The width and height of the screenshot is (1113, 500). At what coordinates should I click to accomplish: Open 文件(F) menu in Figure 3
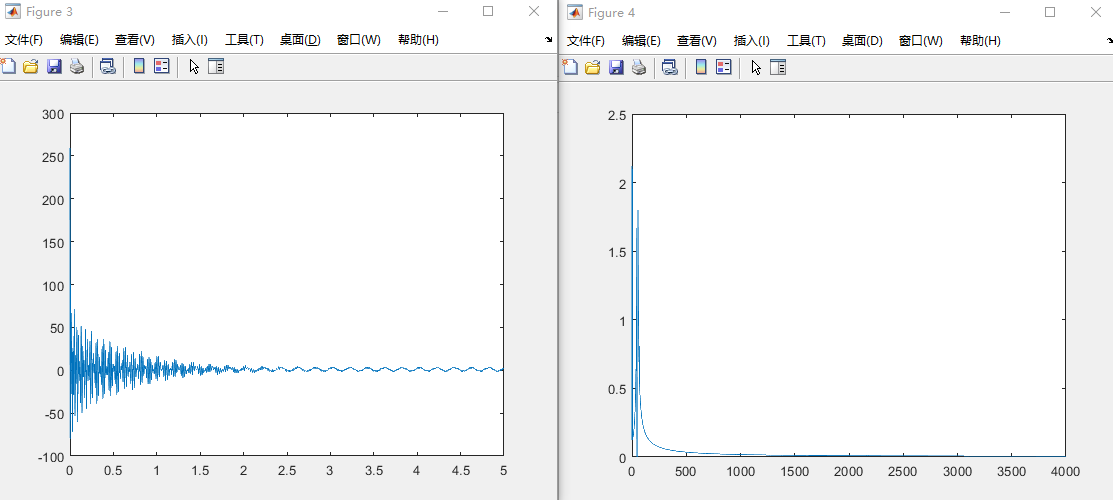click(x=24, y=40)
